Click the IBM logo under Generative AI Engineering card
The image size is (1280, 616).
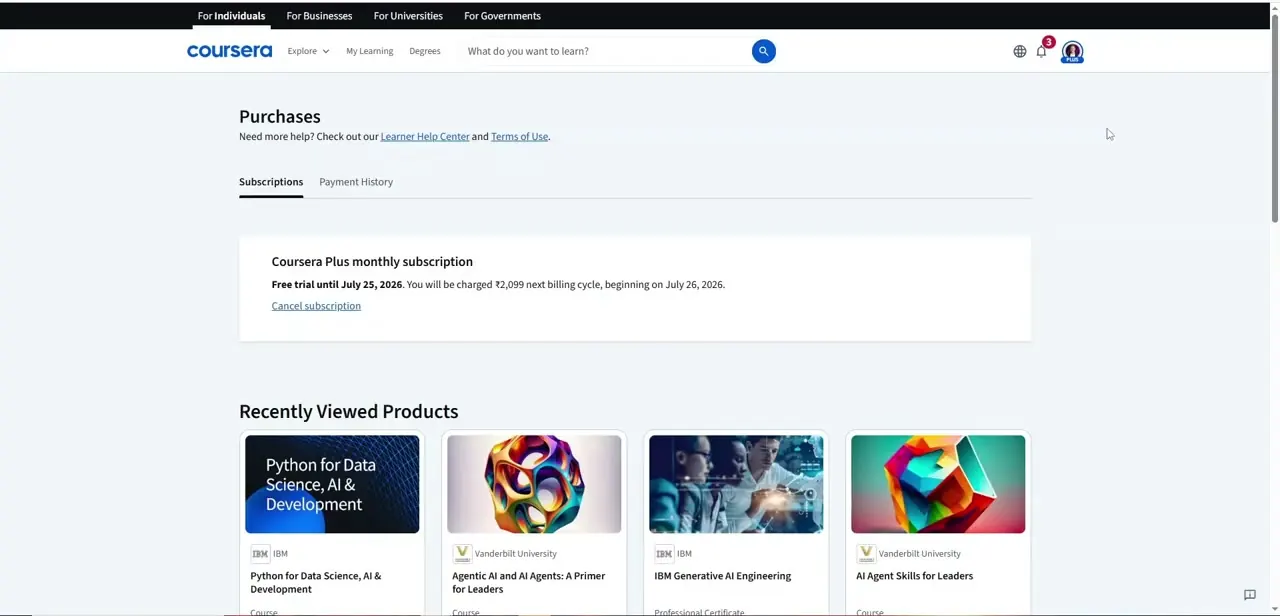(664, 553)
